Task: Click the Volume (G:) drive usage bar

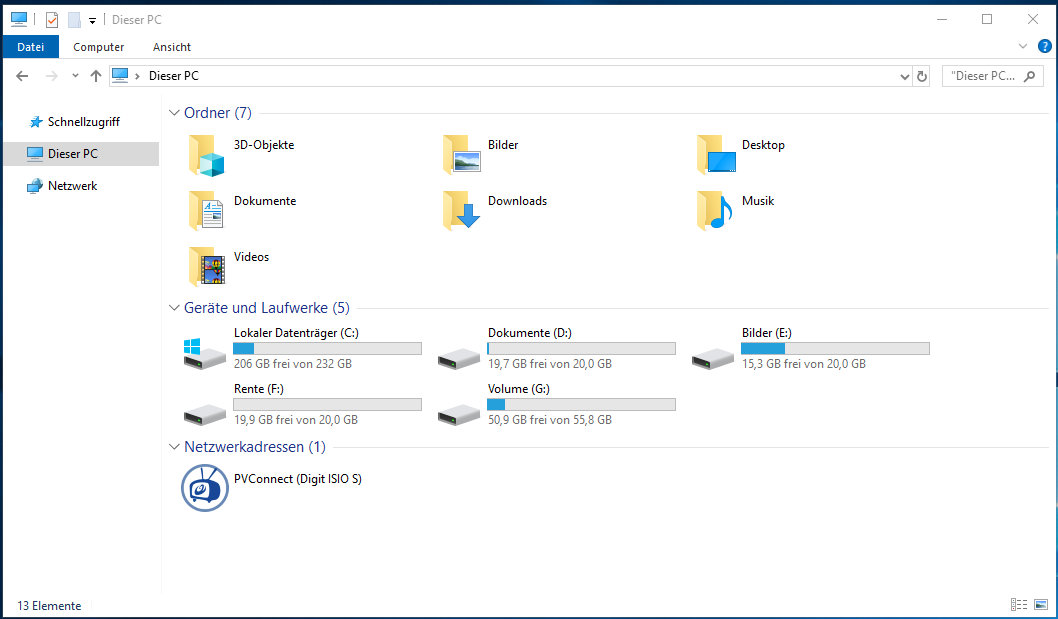Action: pos(581,404)
